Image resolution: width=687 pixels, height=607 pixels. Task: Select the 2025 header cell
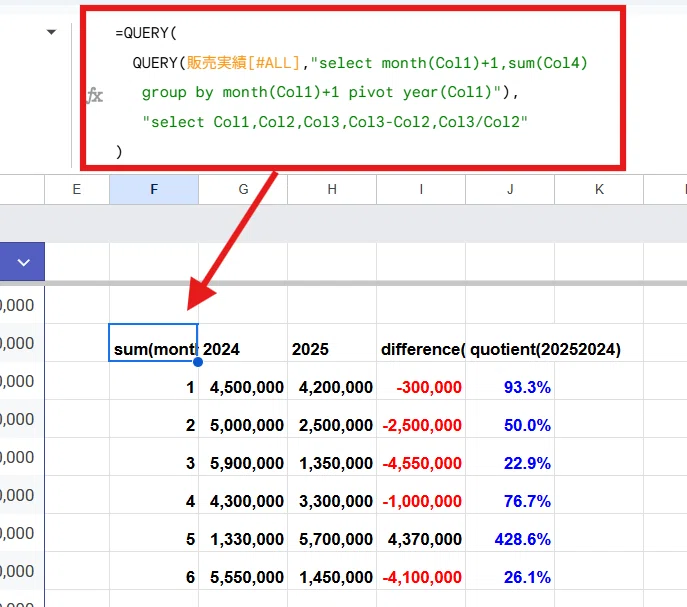[332, 343]
